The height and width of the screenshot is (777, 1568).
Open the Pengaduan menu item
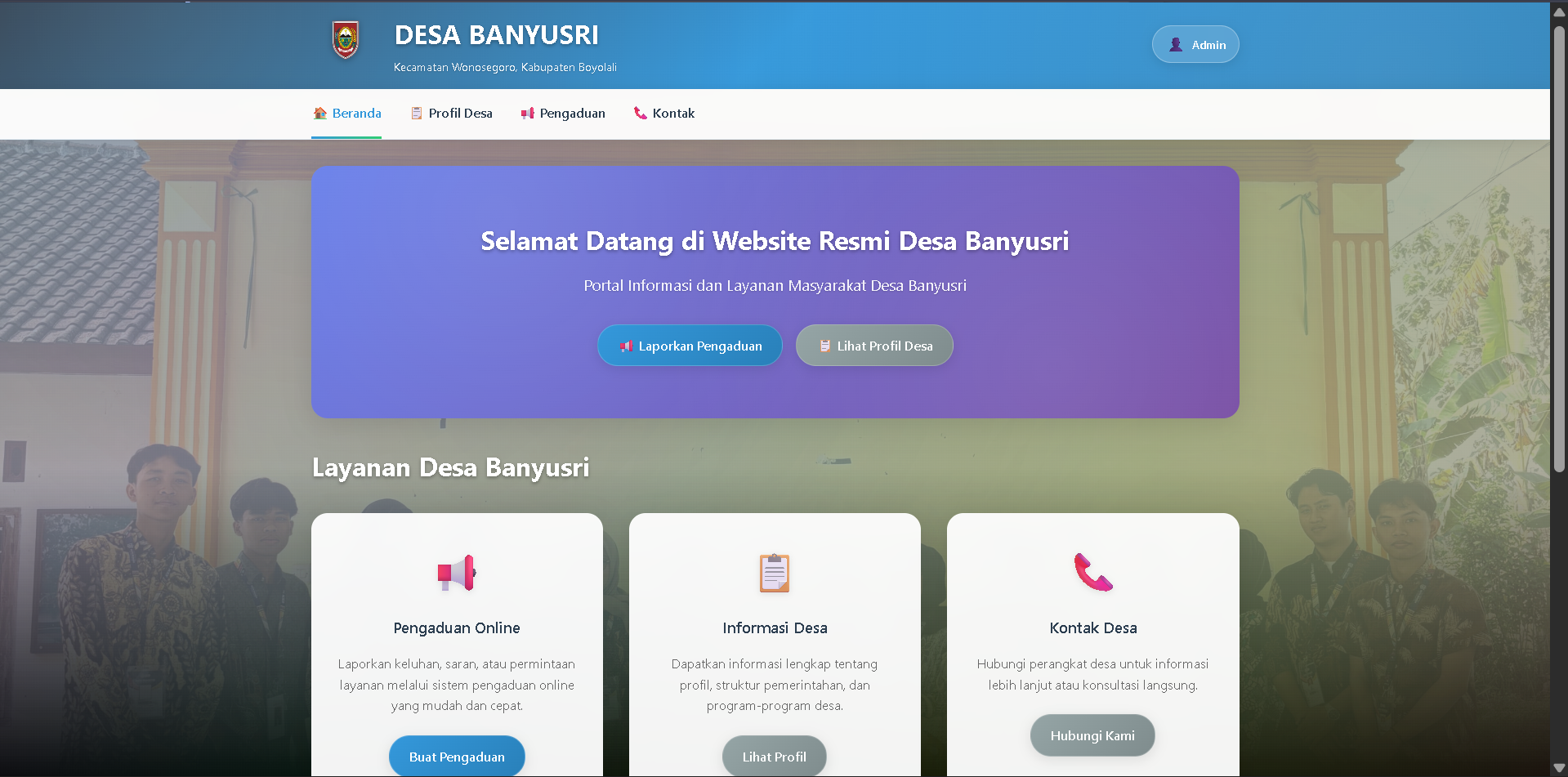coord(563,114)
